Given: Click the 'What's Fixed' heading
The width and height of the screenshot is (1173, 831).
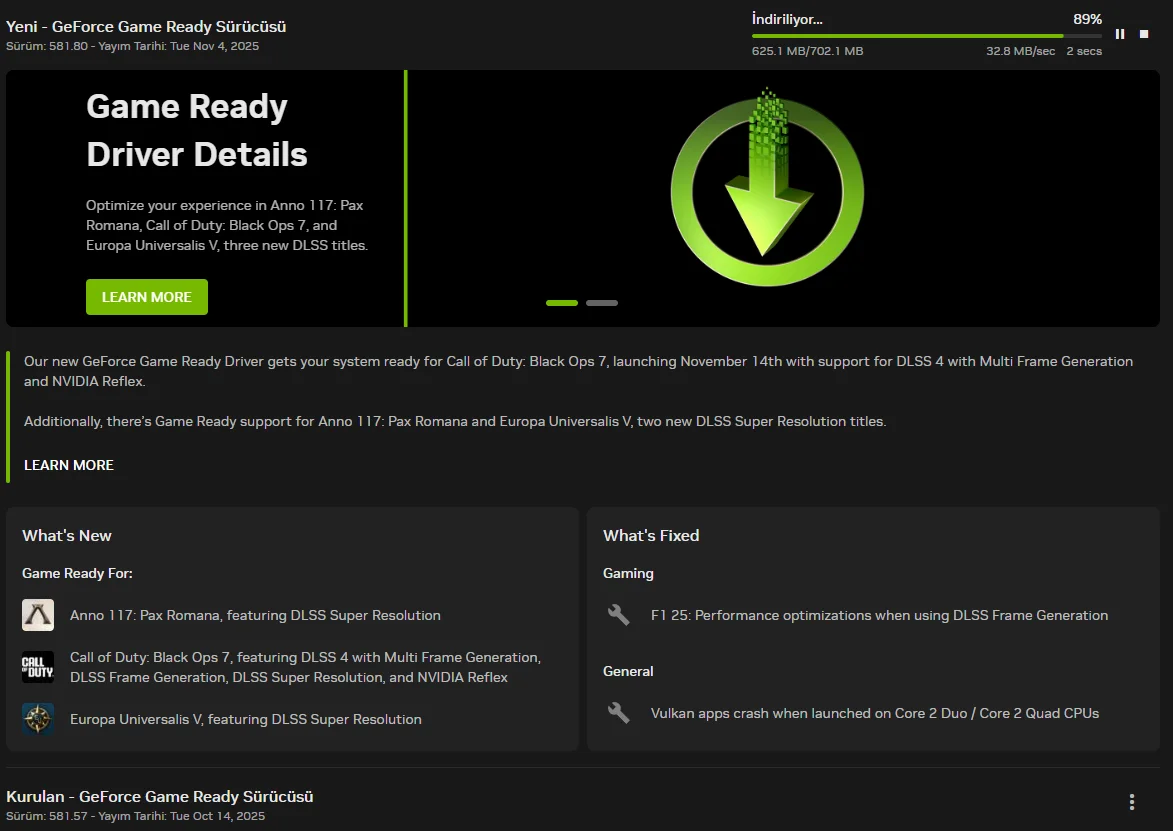Looking at the screenshot, I should (651, 536).
